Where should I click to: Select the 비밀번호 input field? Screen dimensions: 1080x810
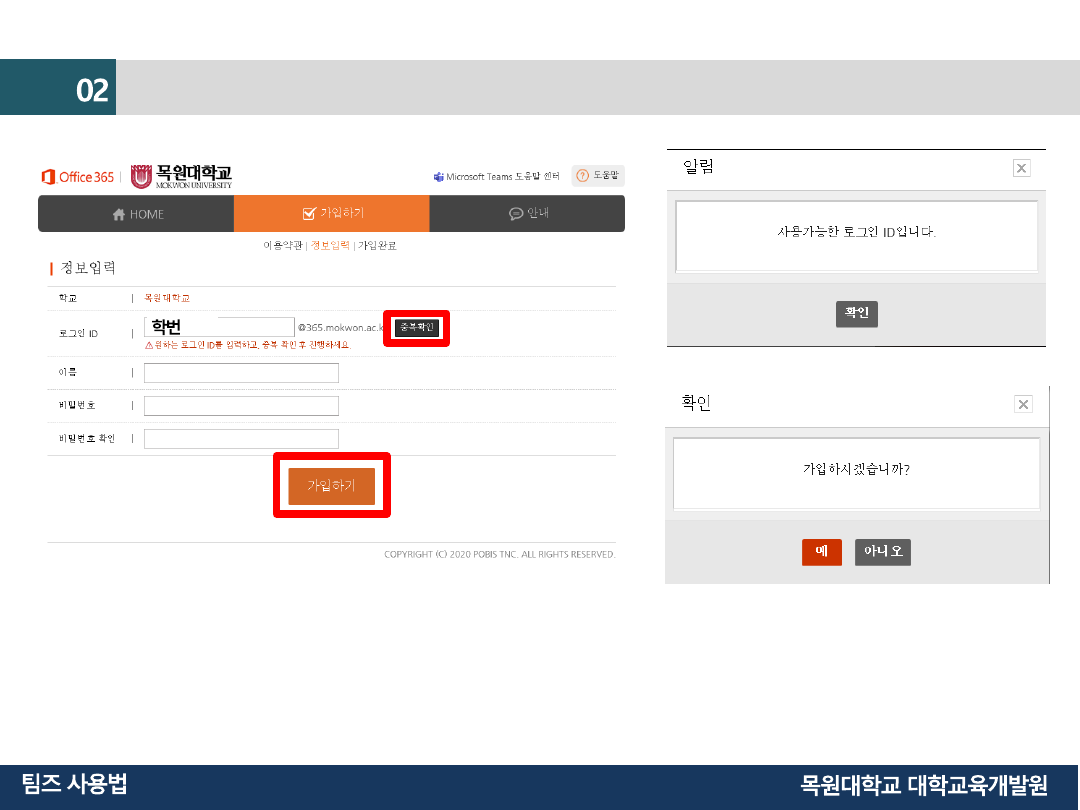[x=241, y=406]
